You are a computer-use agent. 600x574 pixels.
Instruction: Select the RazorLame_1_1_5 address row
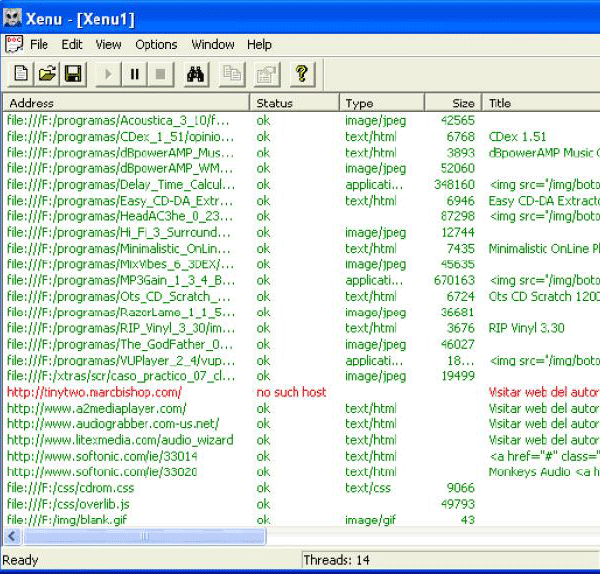[121, 312]
